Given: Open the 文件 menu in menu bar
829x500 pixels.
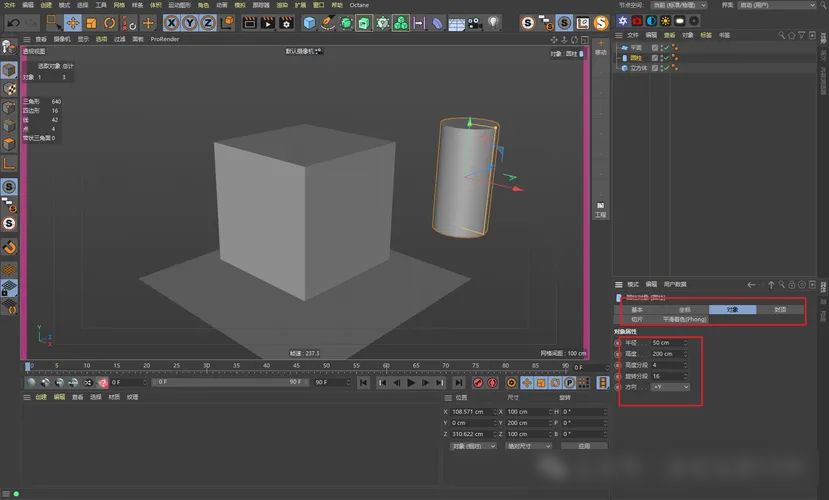Looking at the screenshot, I should coord(10,5).
